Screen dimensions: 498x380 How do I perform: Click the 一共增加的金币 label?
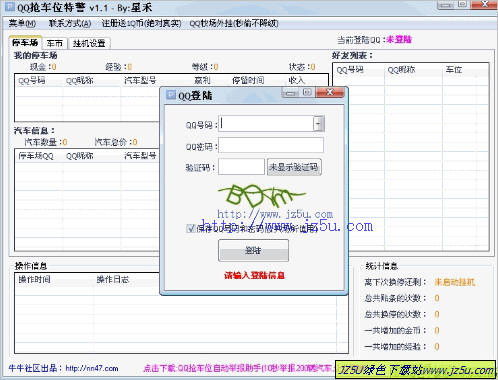pyautogui.click(x=395, y=330)
